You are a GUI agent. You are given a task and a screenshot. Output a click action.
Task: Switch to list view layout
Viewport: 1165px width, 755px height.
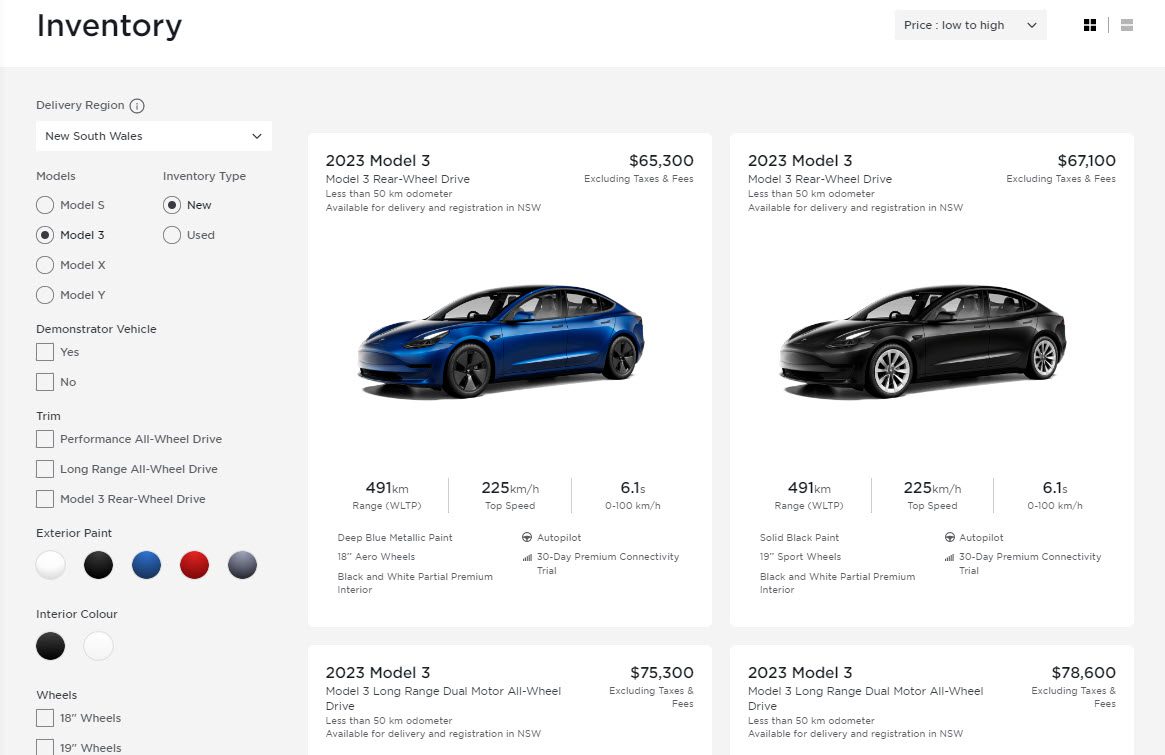click(1126, 24)
